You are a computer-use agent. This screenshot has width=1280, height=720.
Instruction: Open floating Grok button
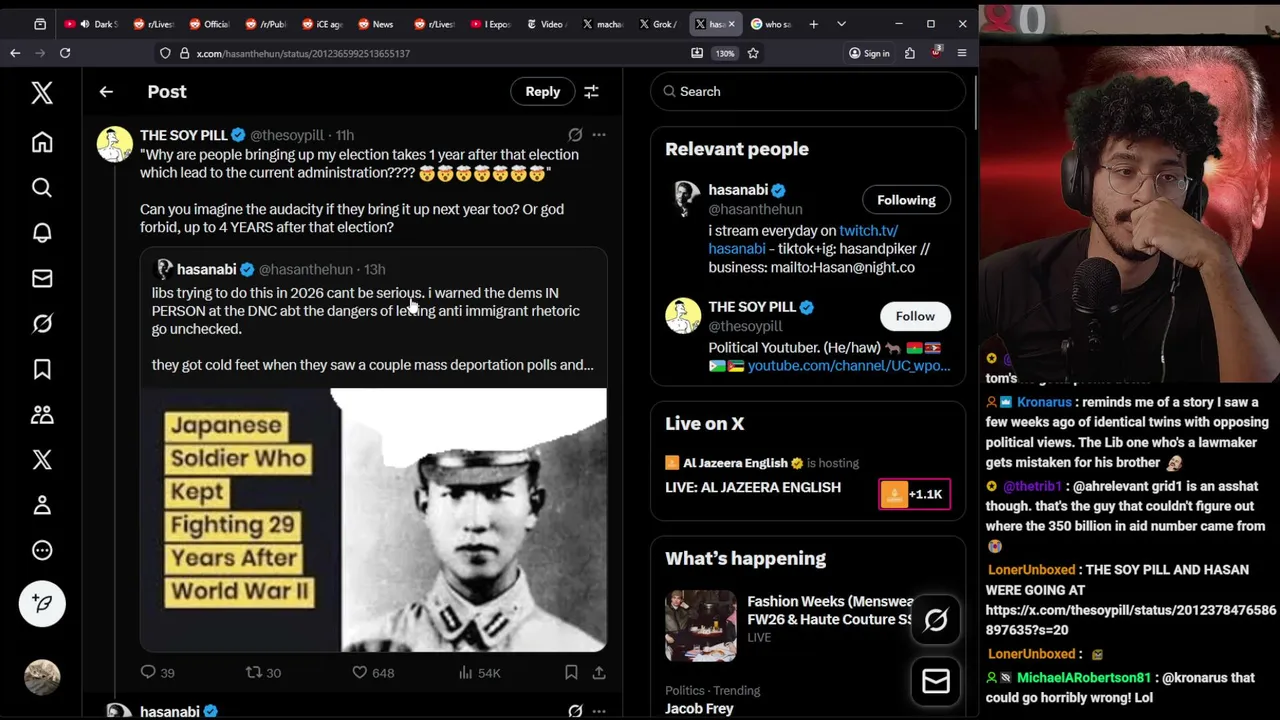pos(936,620)
